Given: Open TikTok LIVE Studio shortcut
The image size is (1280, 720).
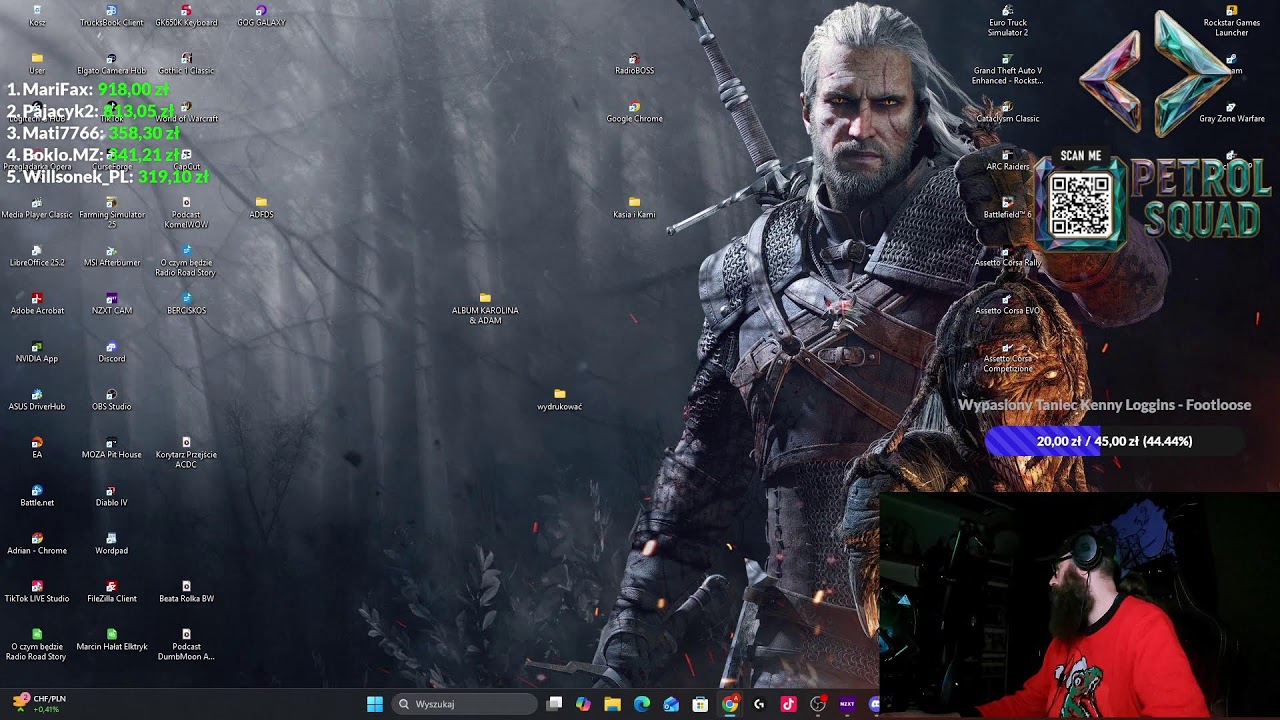Looking at the screenshot, I should click(x=37, y=592).
